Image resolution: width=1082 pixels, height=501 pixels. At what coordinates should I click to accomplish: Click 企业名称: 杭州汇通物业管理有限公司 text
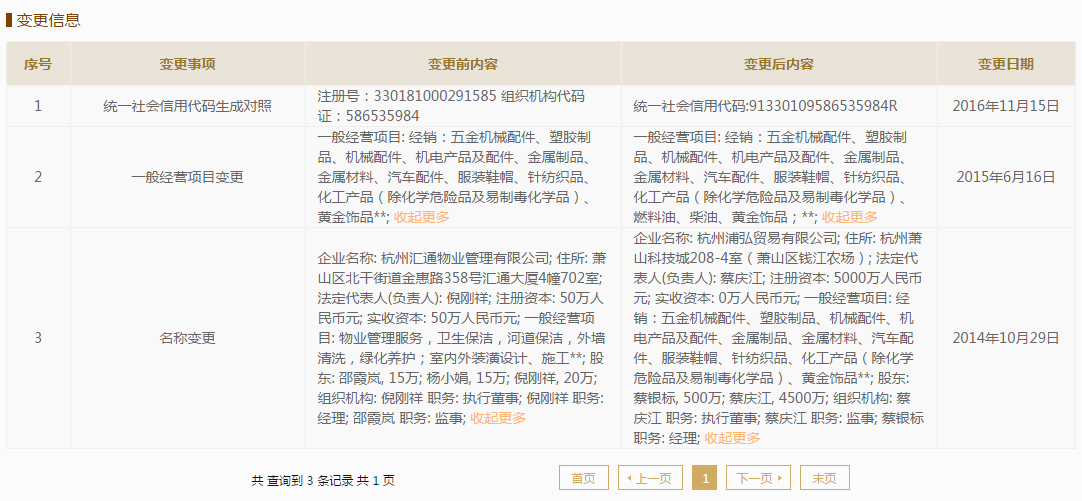[433, 259]
